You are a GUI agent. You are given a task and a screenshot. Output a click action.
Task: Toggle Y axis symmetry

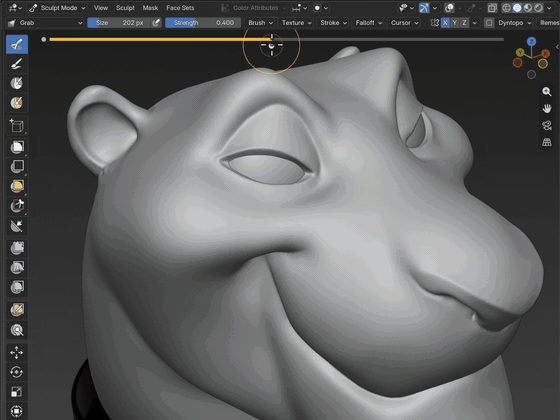click(455, 23)
